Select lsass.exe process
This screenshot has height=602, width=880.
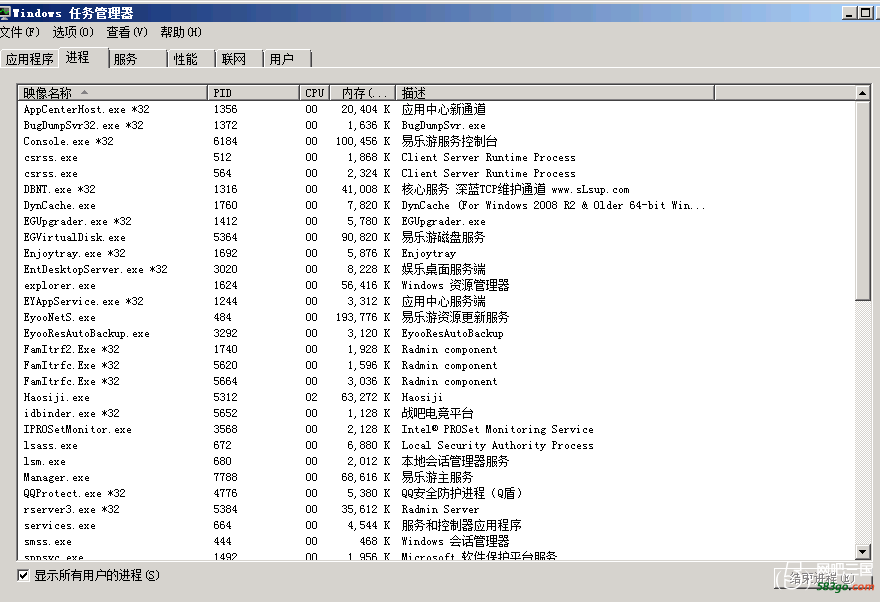click(437, 445)
